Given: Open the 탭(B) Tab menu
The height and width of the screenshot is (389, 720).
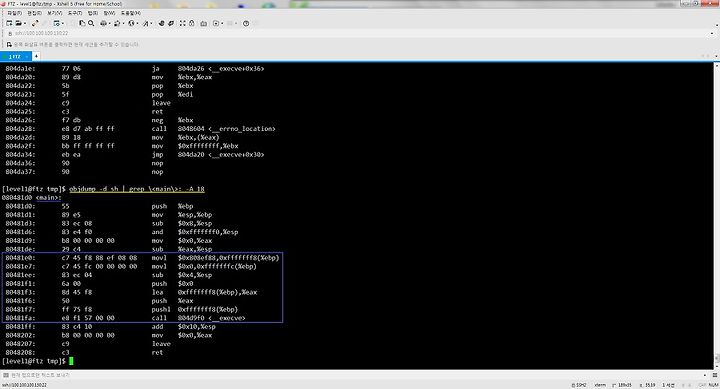Looking at the screenshot, I should tap(93, 13).
